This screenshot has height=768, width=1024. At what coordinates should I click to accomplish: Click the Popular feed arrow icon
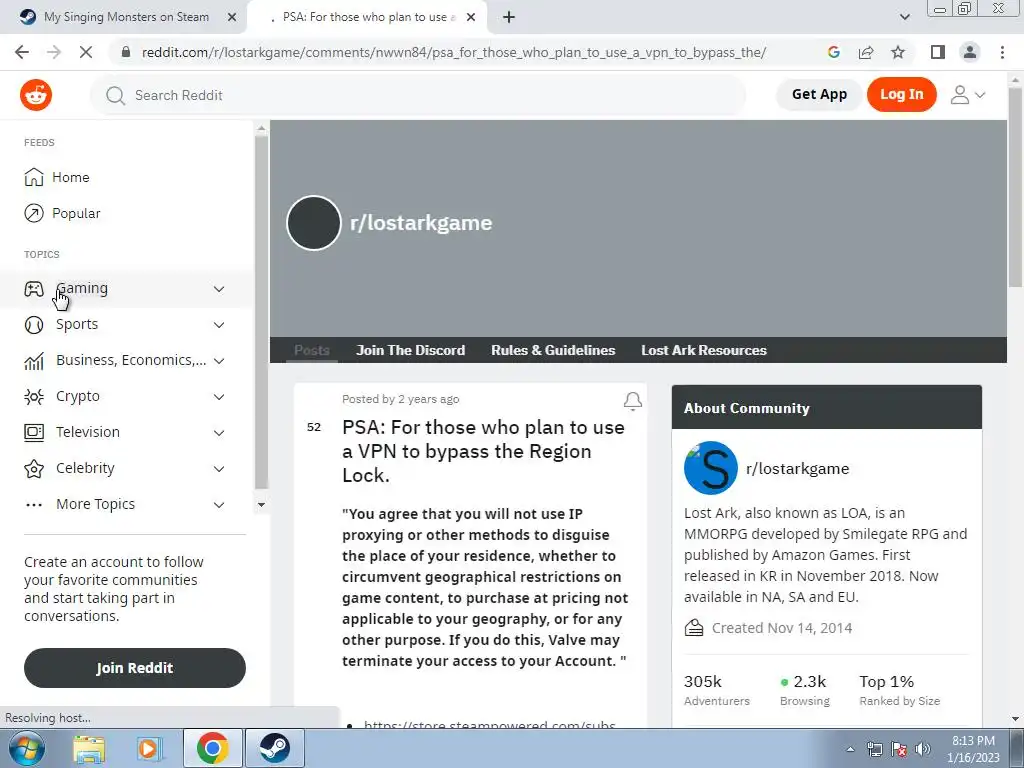[x=34, y=213]
